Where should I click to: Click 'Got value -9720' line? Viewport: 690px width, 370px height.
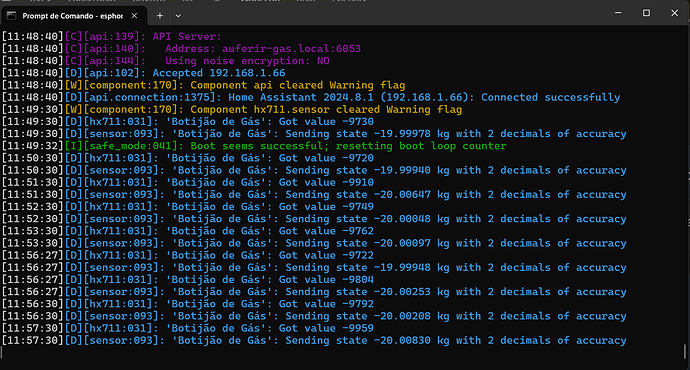click(188, 158)
